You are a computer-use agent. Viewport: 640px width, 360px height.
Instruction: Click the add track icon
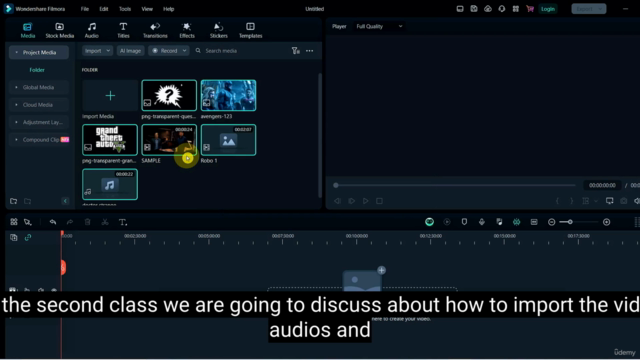[x=13, y=237]
